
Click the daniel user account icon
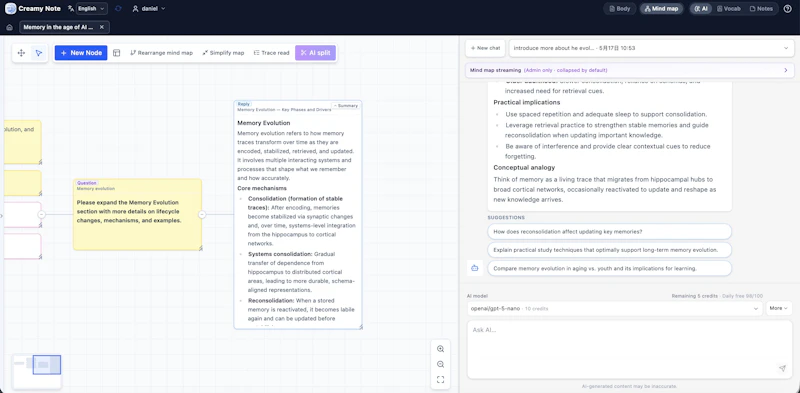135,9
